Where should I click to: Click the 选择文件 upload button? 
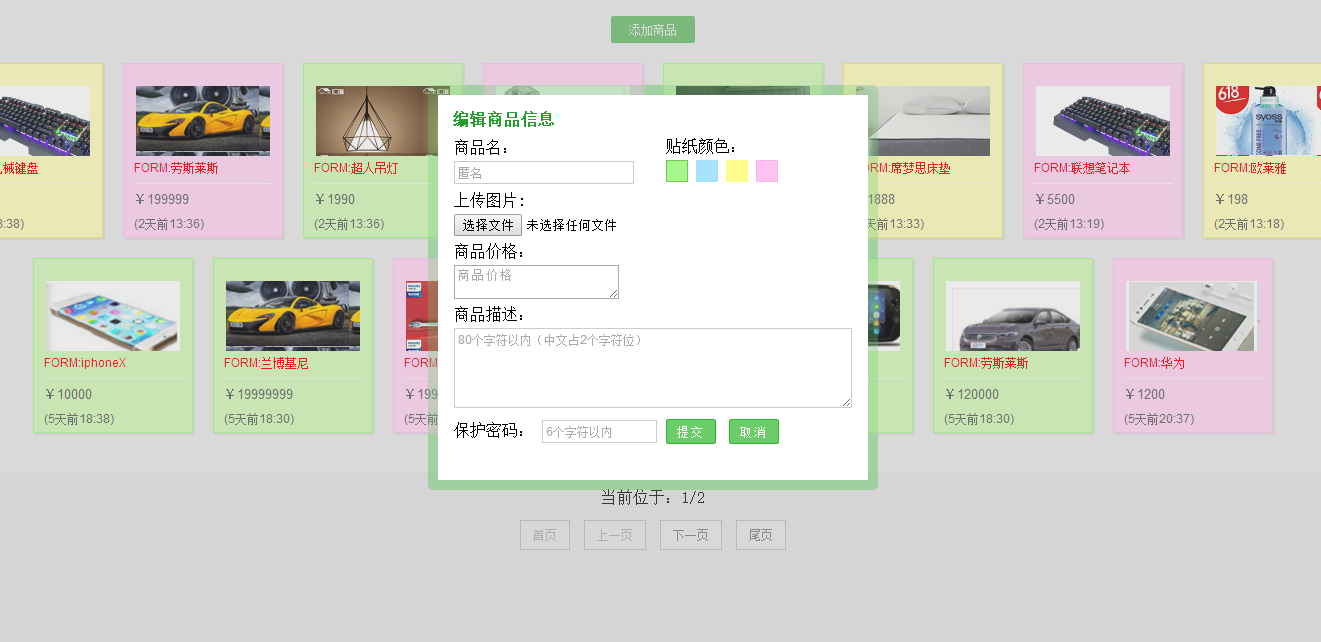coord(488,225)
